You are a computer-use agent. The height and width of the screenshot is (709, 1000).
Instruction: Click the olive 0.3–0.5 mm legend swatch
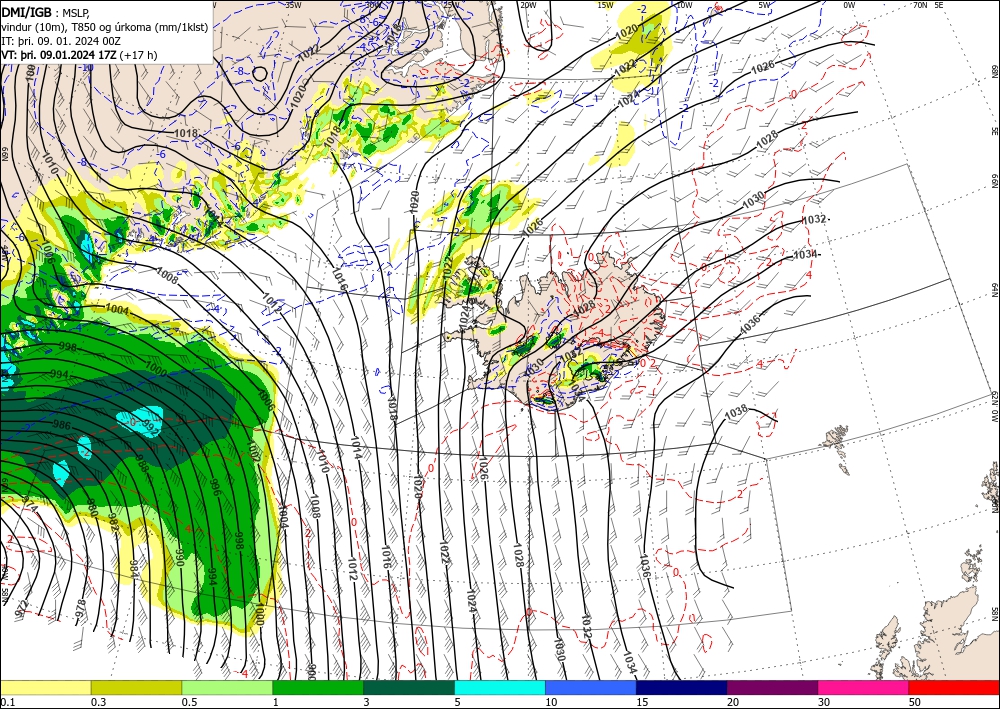pos(136,687)
